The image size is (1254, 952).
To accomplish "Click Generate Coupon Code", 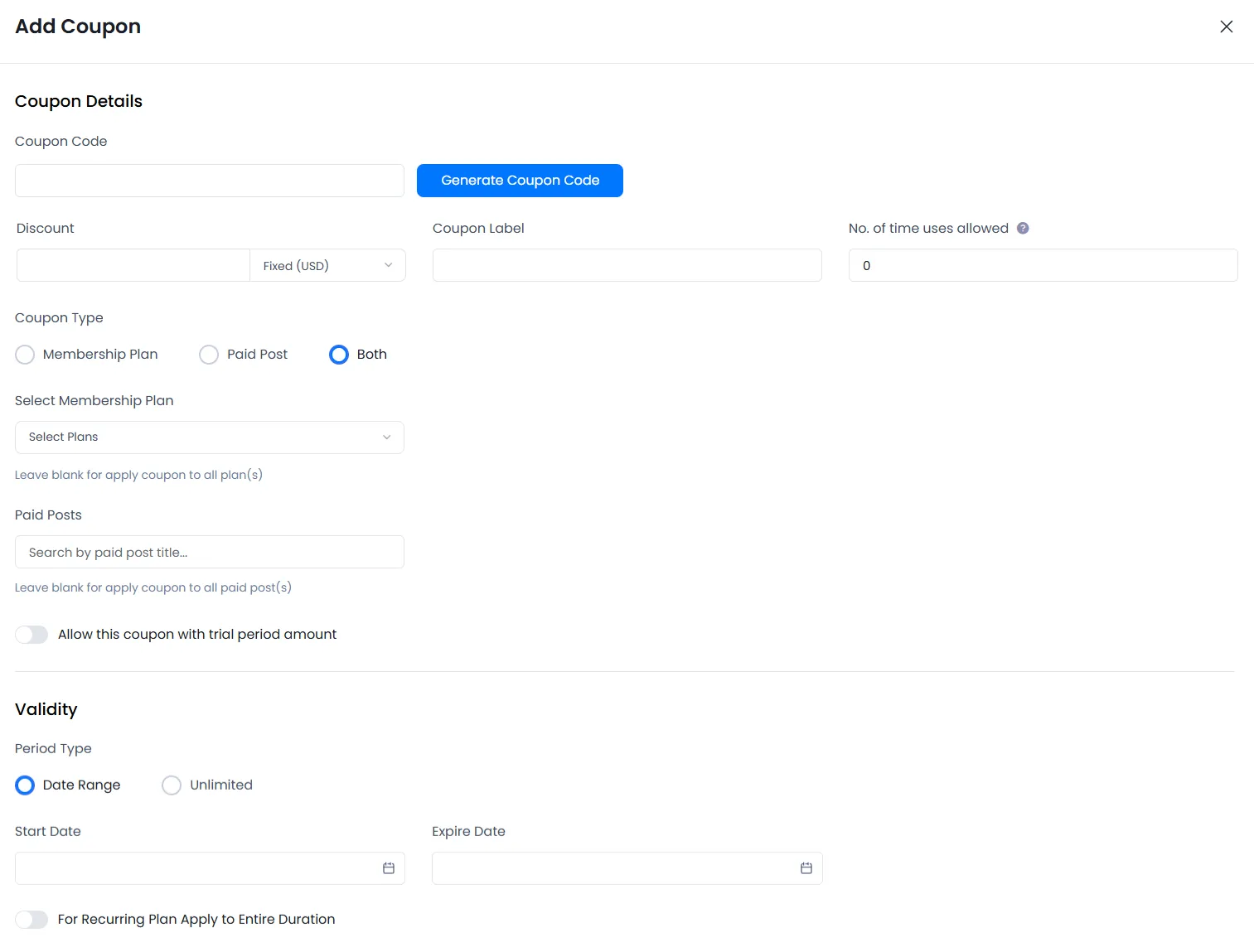I will [520, 180].
